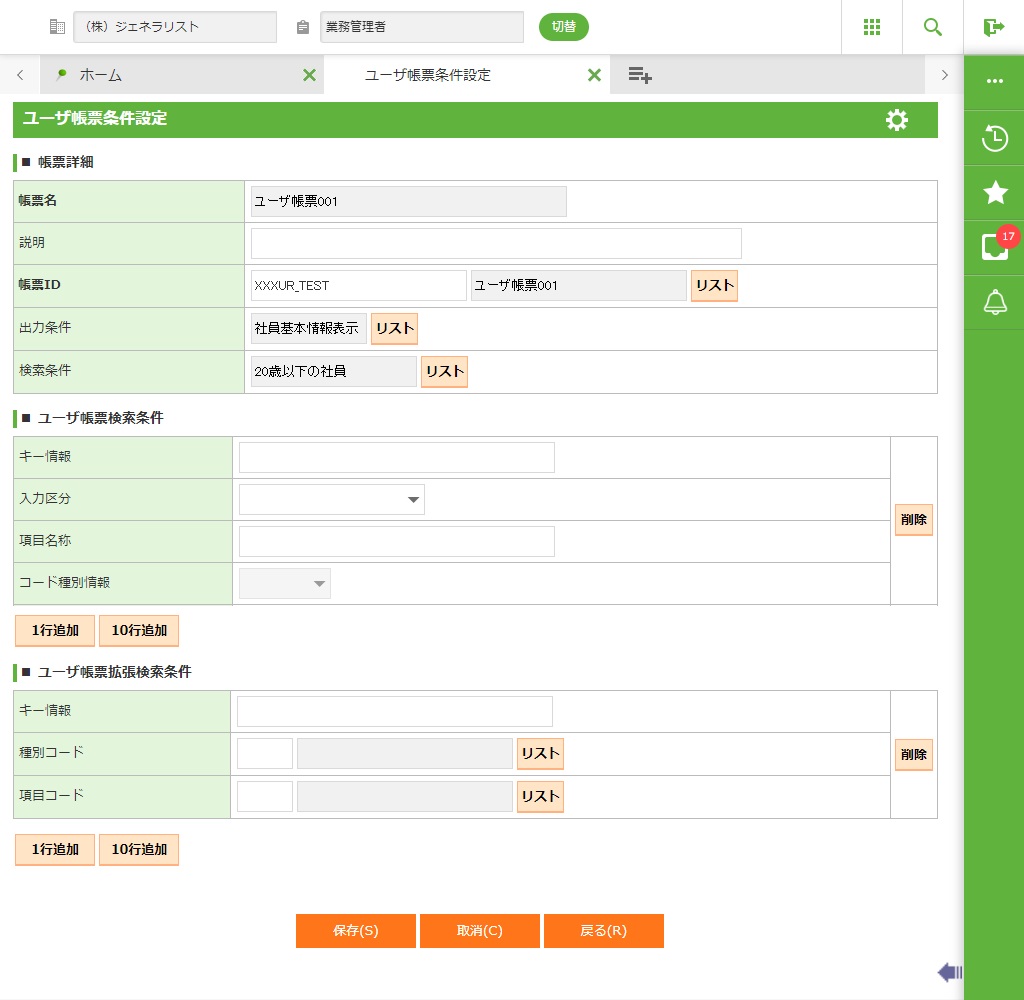Open the apps grid menu icon
The width and height of the screenshot is (1024, 1000).
click(x=871, y=27)
